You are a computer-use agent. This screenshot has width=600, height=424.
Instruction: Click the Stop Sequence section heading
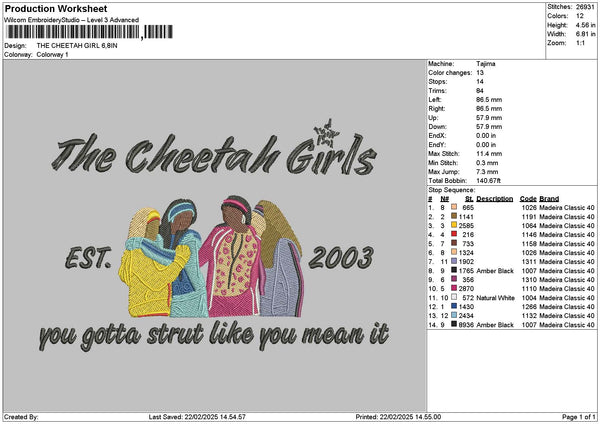[x=451, y=188]
